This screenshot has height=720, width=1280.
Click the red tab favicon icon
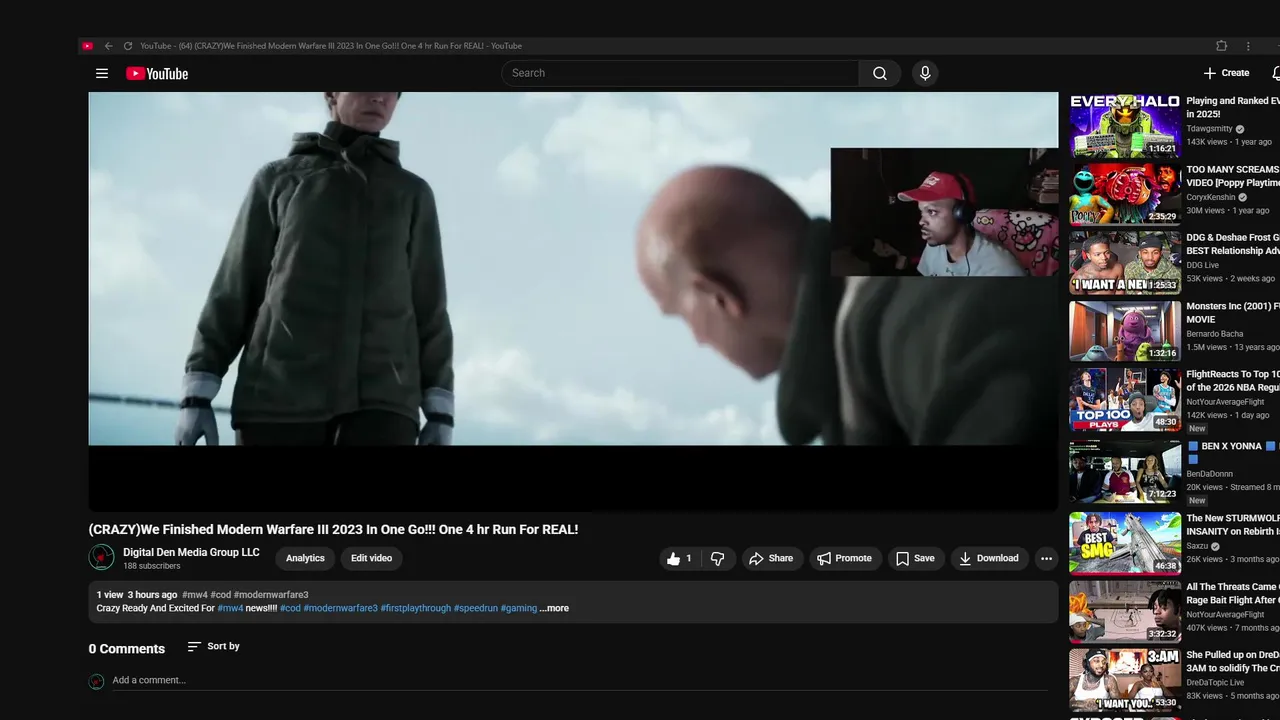pyautogui.click(x=88, y=46)
